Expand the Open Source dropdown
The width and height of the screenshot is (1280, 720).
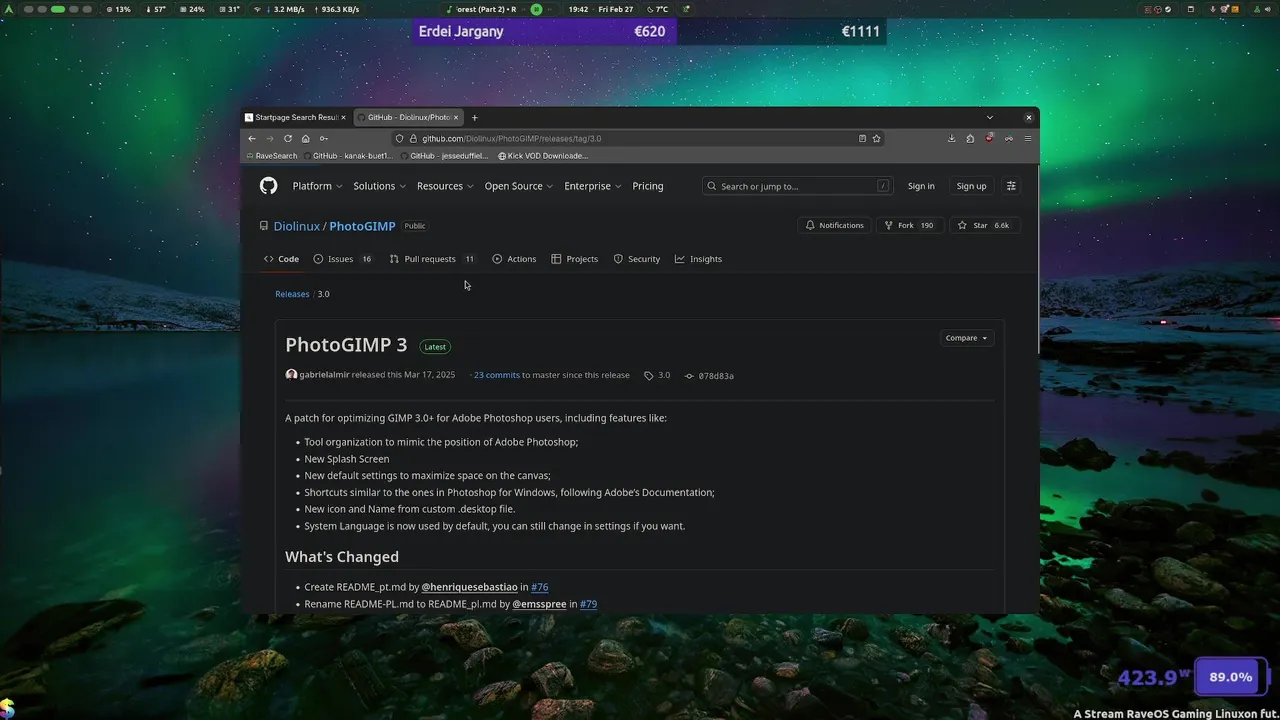[518, 186]
